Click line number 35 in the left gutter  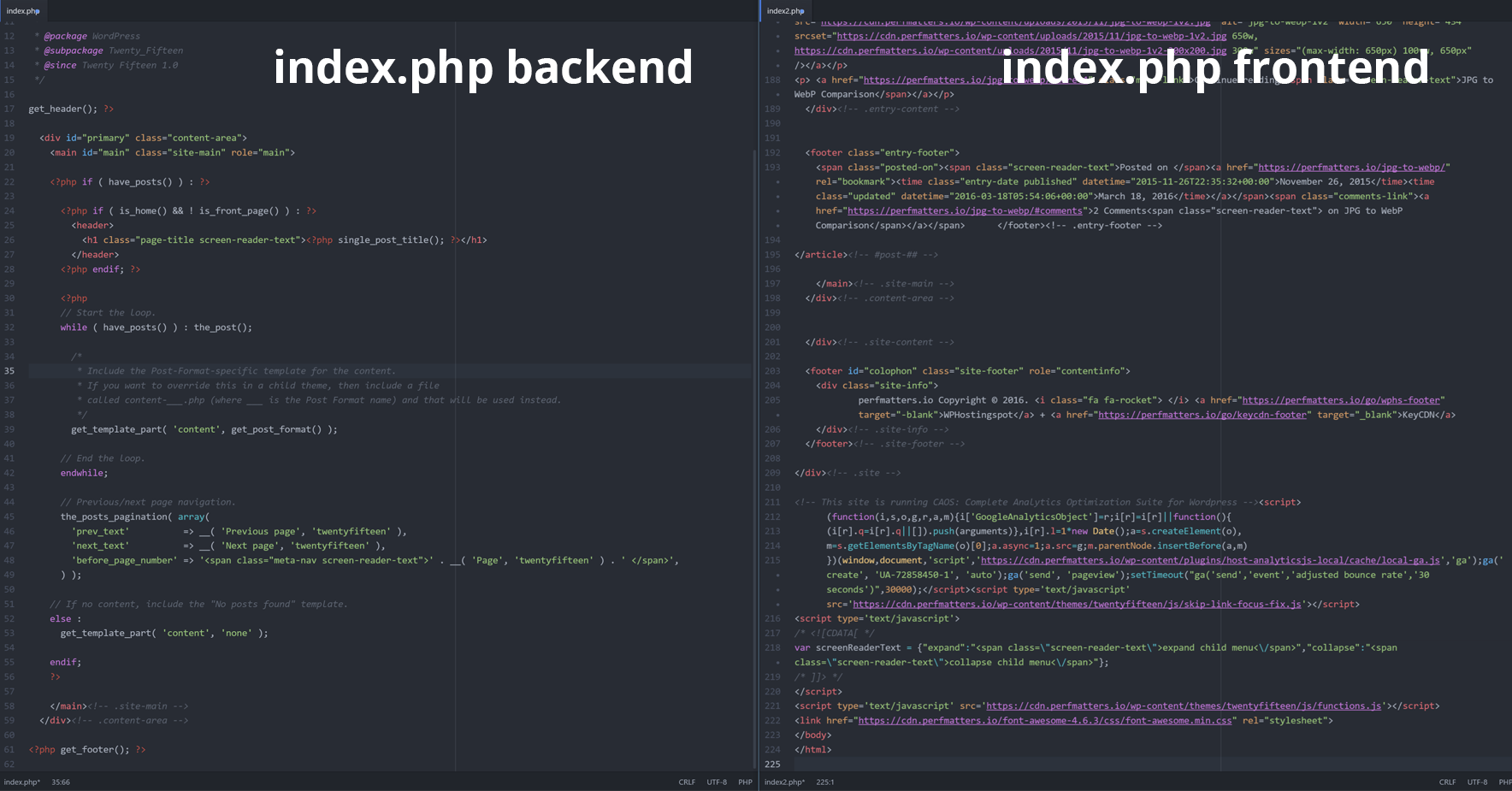(9, 371)
